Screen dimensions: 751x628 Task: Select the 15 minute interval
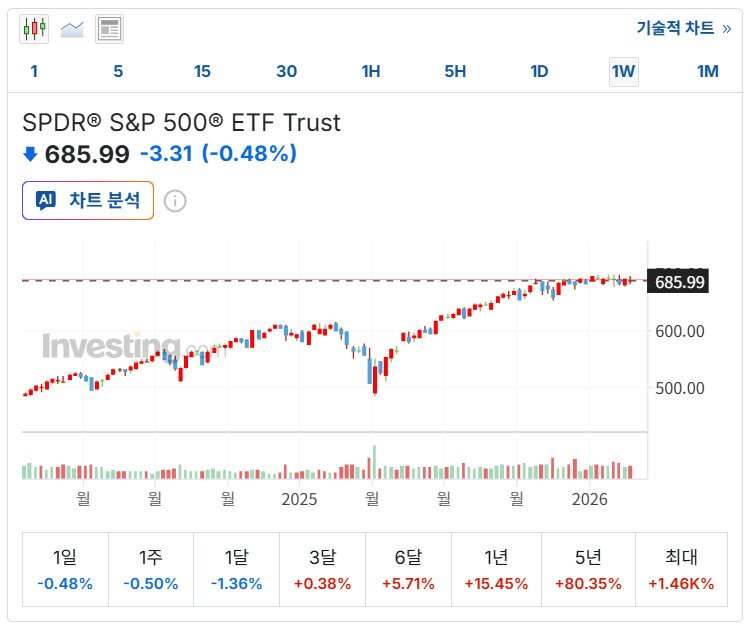[x=202, y=71]
